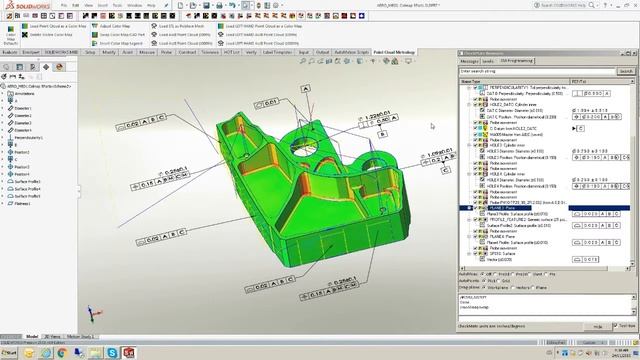The image size is (640, 360).
Task: Click the Skype icon in taskbar
Action: (112, 353)
